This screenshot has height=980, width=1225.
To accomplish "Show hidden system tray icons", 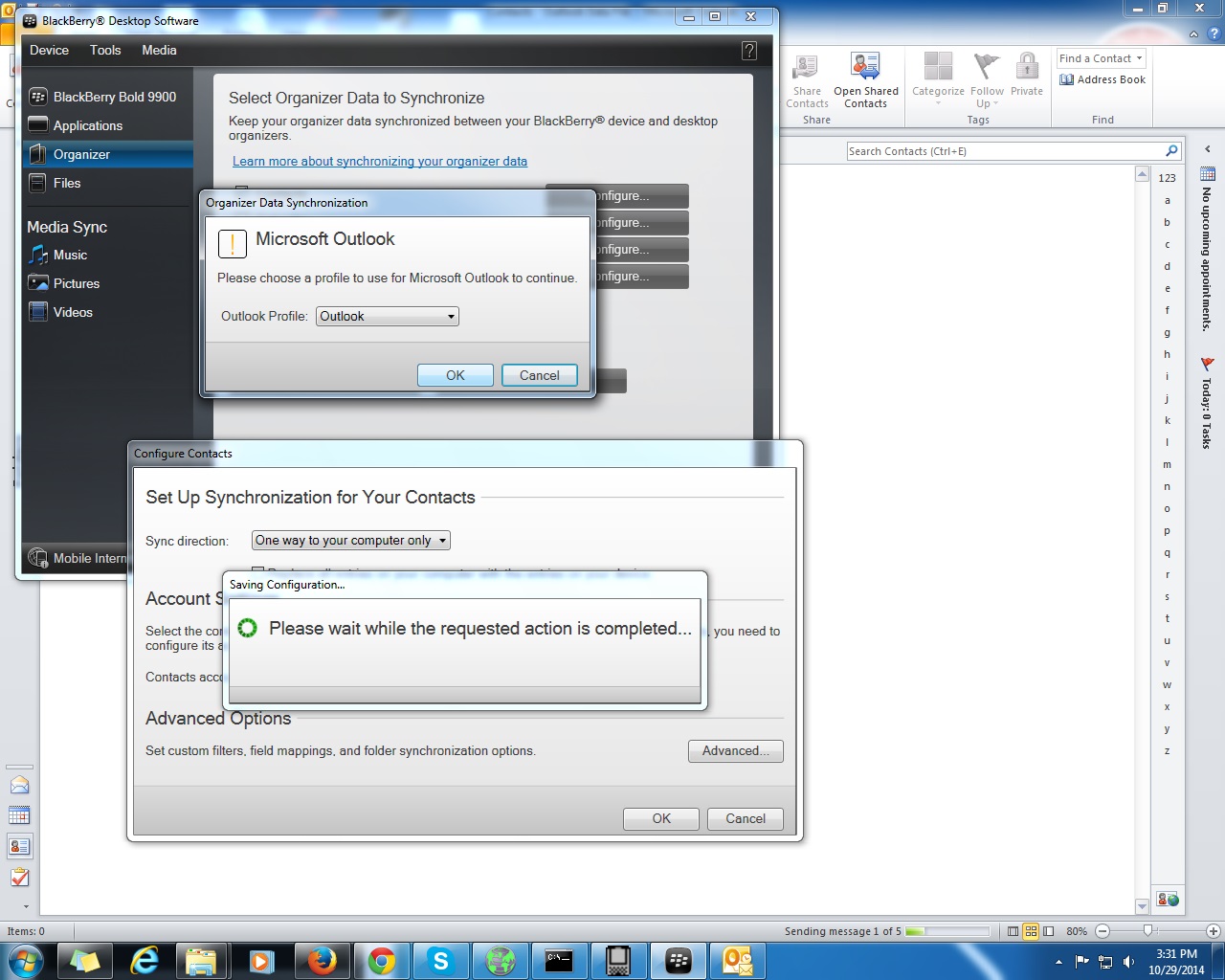I will [x=1058, y=962].
